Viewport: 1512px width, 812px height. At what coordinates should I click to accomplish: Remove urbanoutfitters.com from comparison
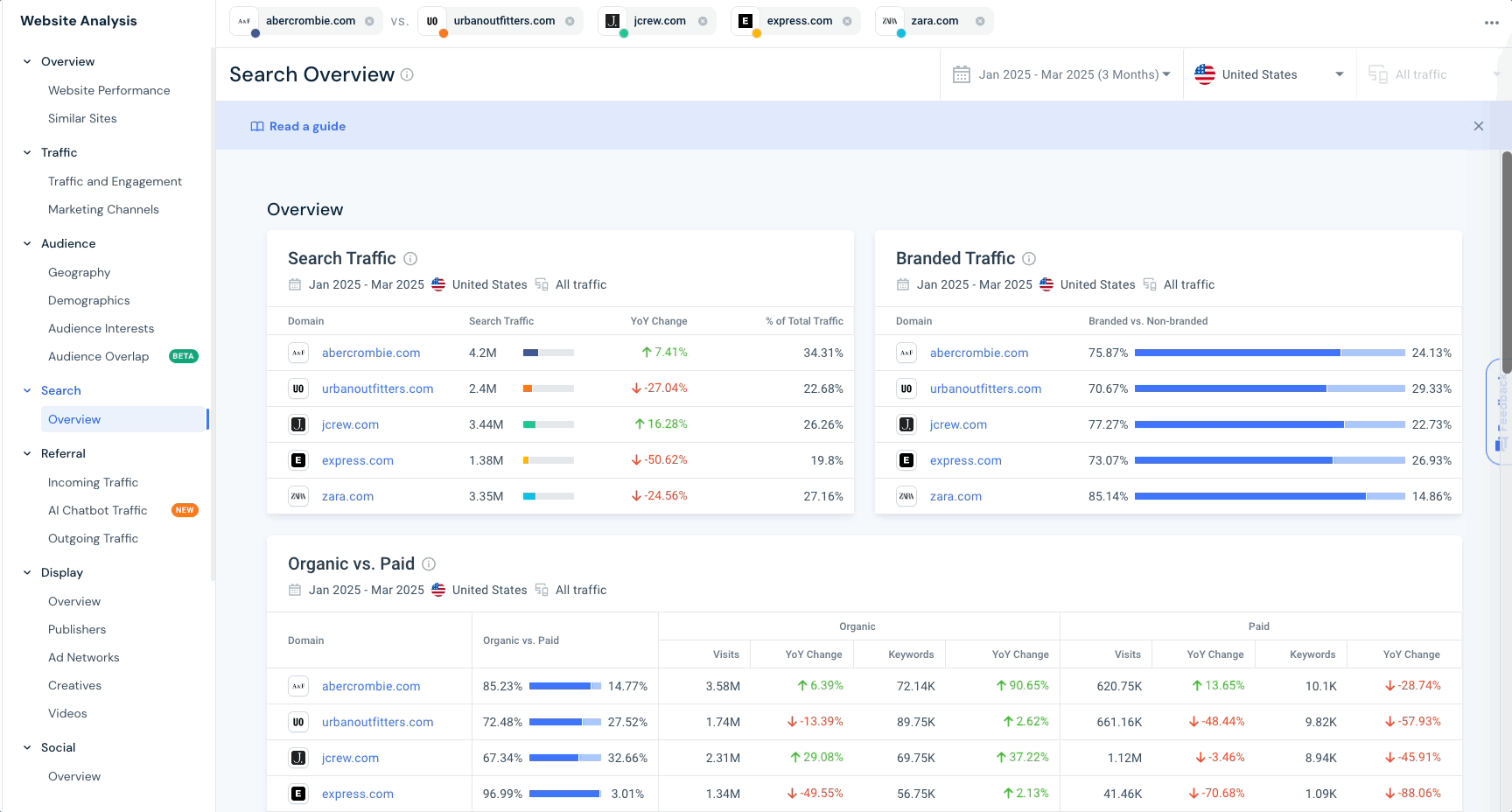coord(570,21)
